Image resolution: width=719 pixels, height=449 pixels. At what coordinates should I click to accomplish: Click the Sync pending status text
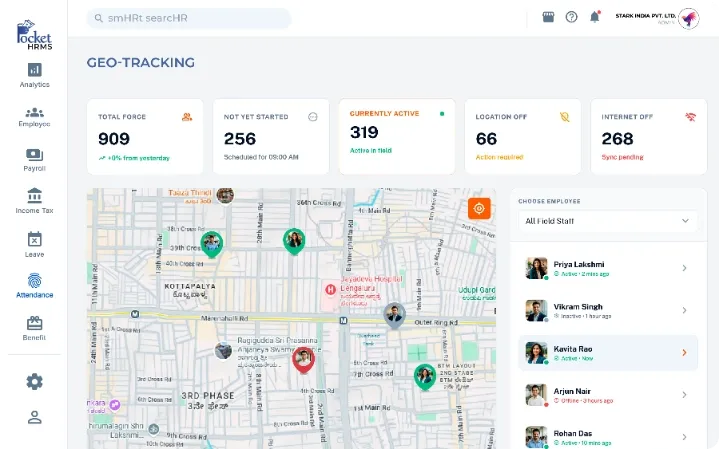tap(622, 157)
